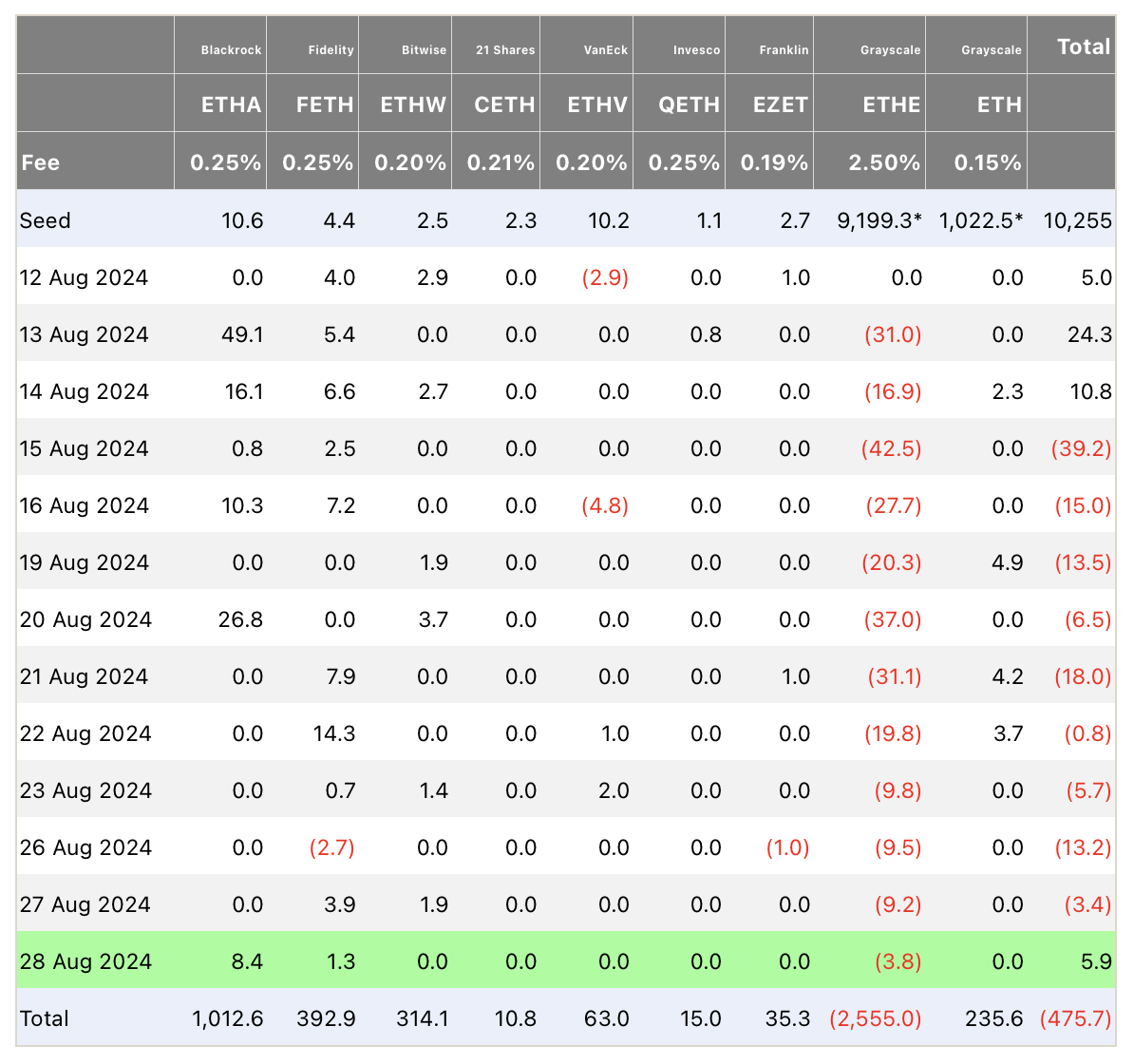The height and width of the screenshot is (1064, 1134).
Task: Click the ETHV ticker header
Action: click(597, 104)
